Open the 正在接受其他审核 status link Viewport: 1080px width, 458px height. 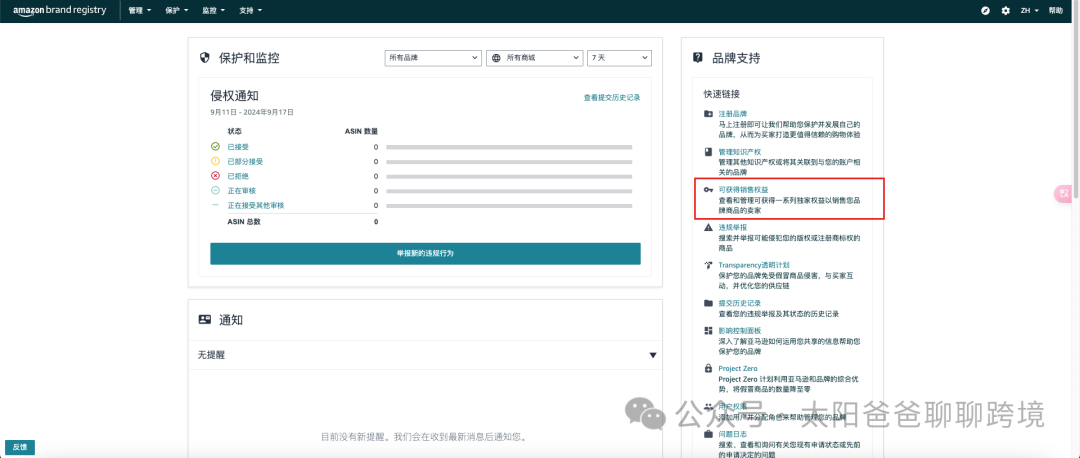click(x=256, y=205)
